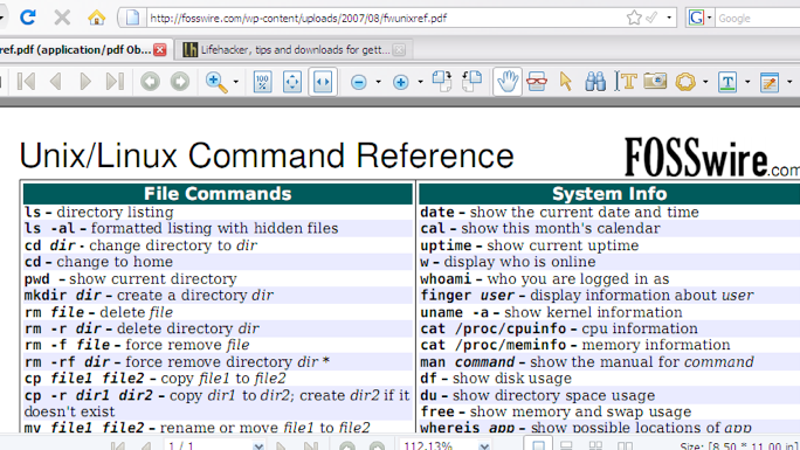Switch to single page layout
Screen dimensions: 800x450
[538, 445]
